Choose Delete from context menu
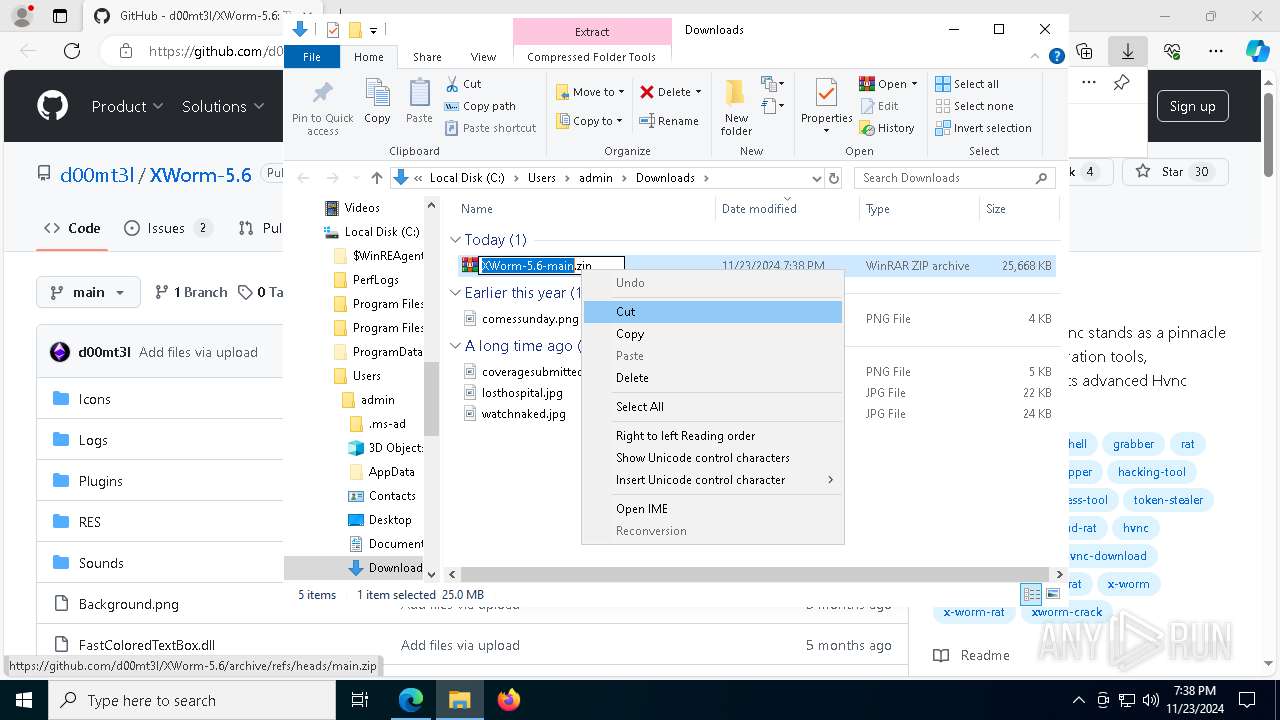The width and height of the screenshot is (1280, 720). click(712, 378)
